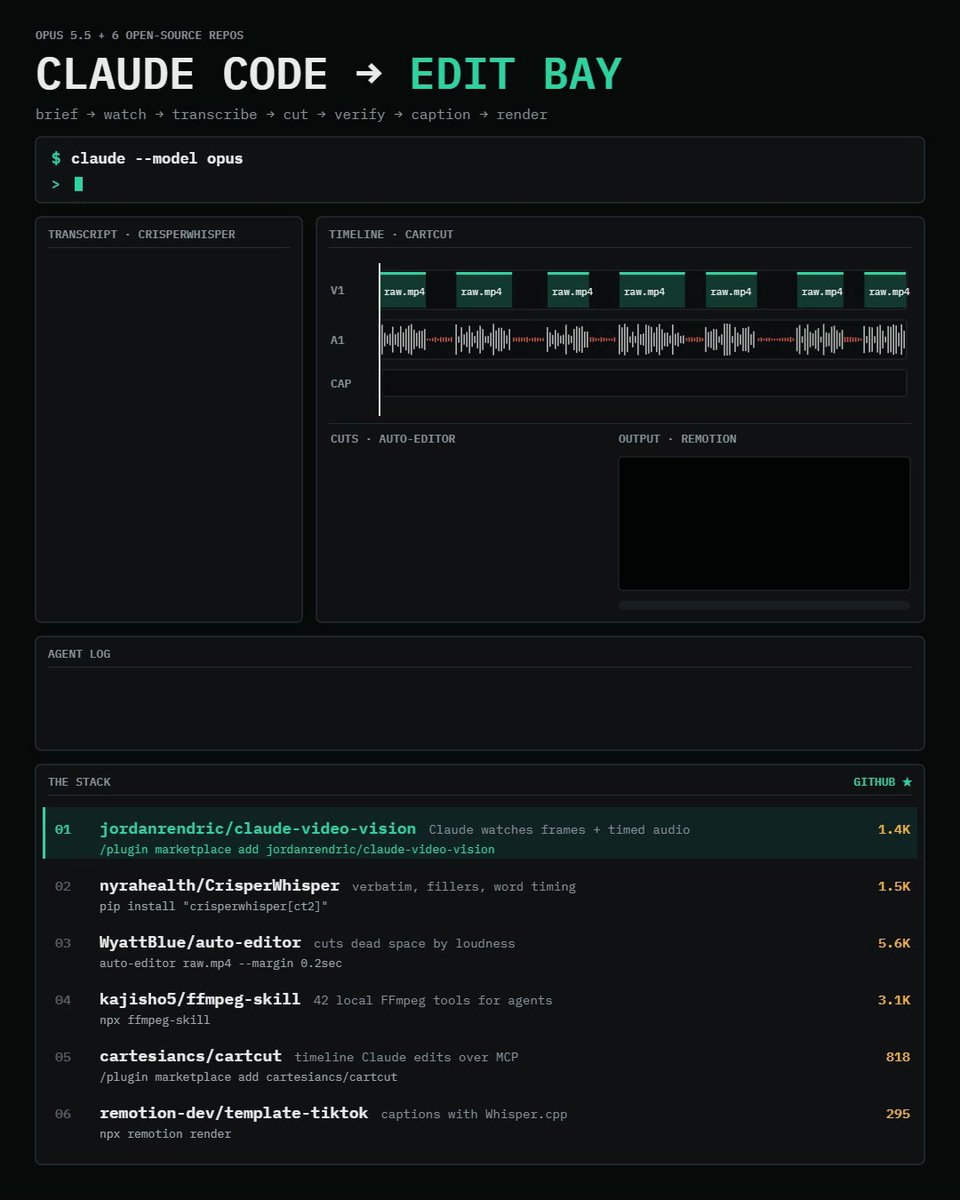960x1200 pixels.
Task: Open the cartesiancs/cartcut repo link
Action: pos(191,1057)
